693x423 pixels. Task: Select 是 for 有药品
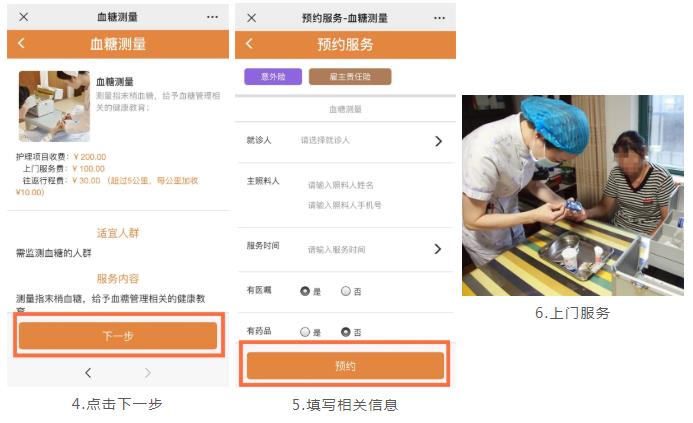point(305,332)
